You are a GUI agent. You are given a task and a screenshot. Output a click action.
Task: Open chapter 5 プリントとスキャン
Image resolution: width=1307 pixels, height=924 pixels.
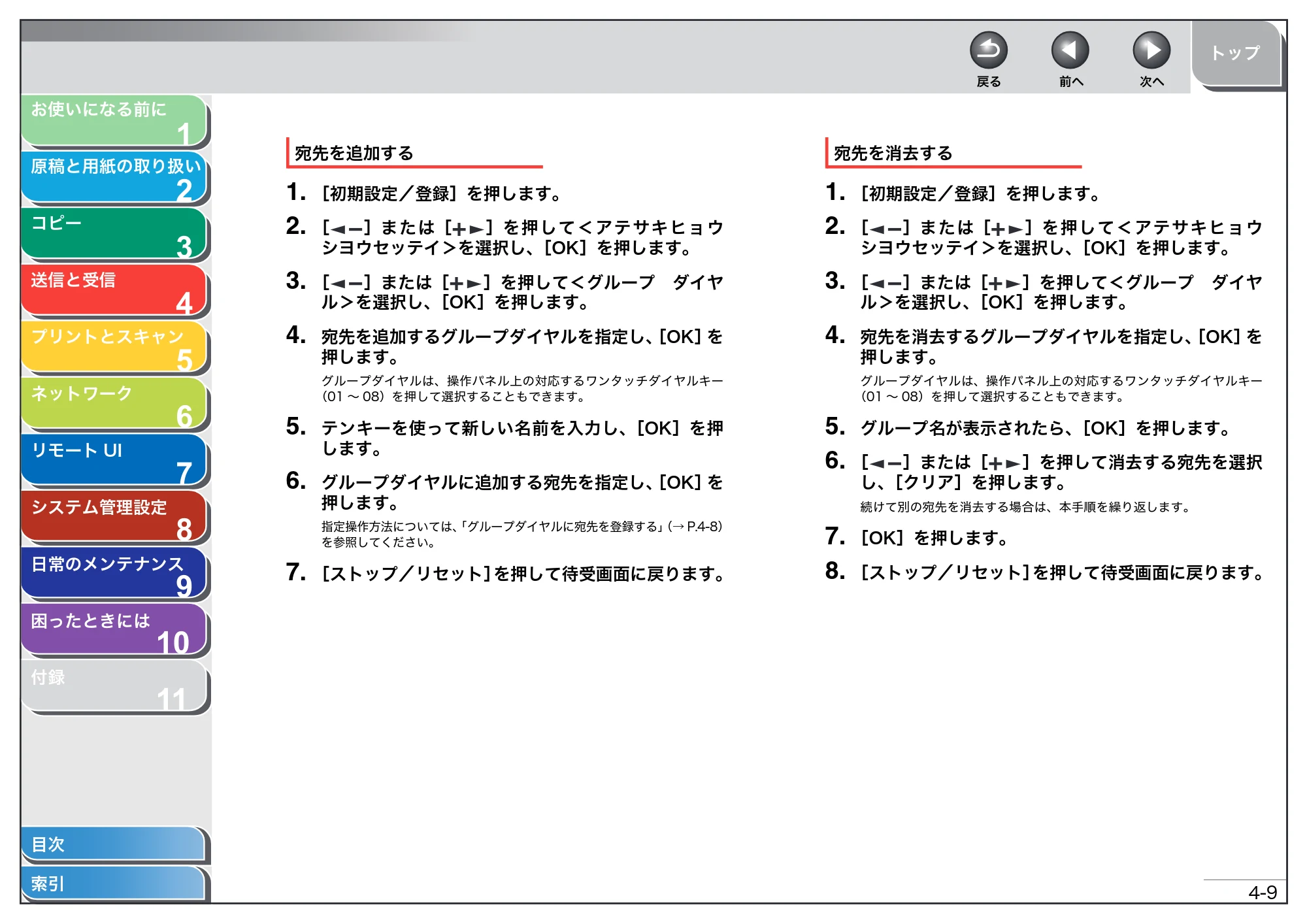[114, 347]
